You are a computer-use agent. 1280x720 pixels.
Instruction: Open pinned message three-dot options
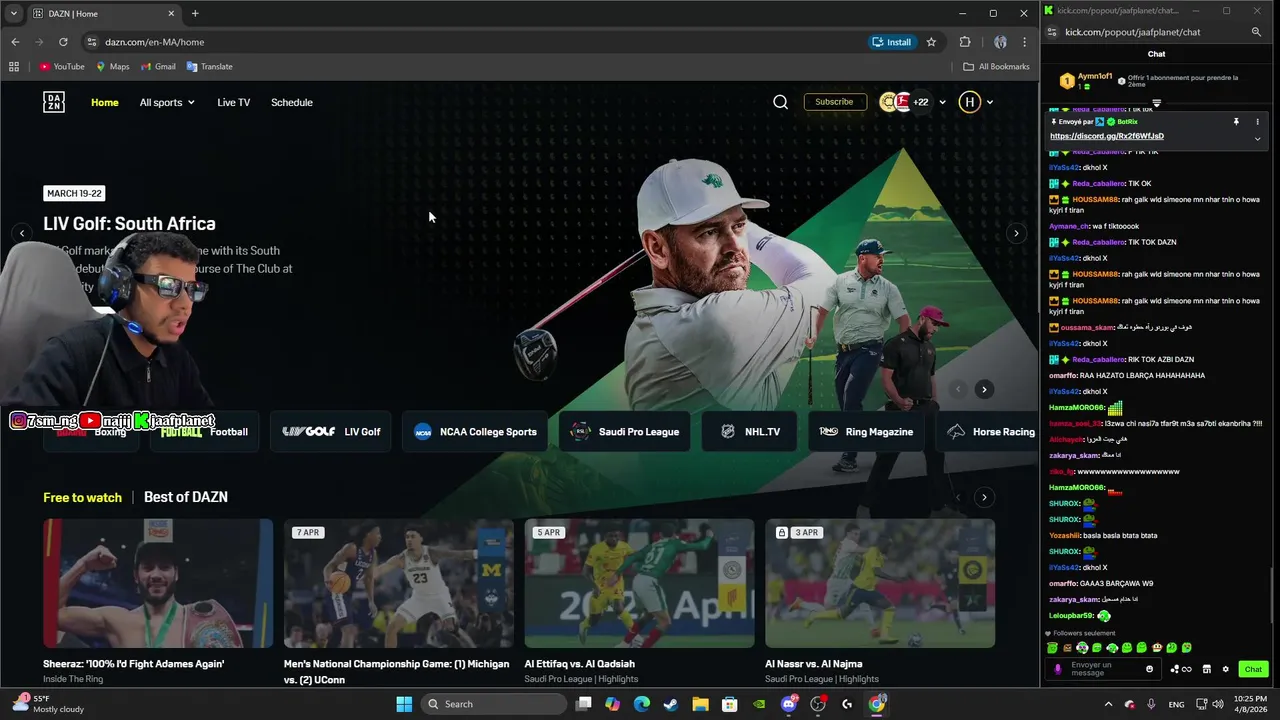tap(1257, 122)
